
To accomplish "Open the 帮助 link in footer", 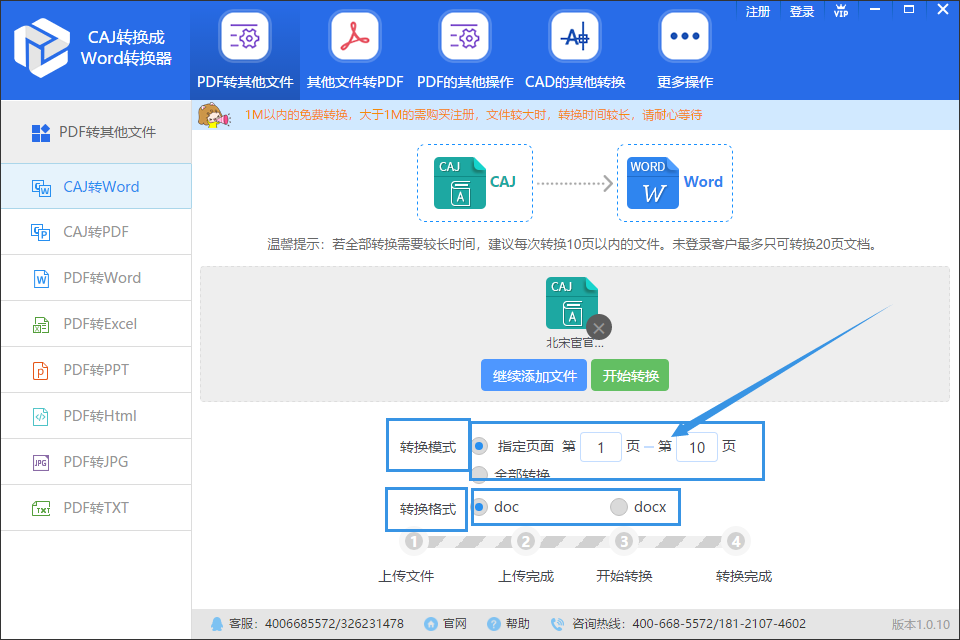I will click(x=517, y=624).
